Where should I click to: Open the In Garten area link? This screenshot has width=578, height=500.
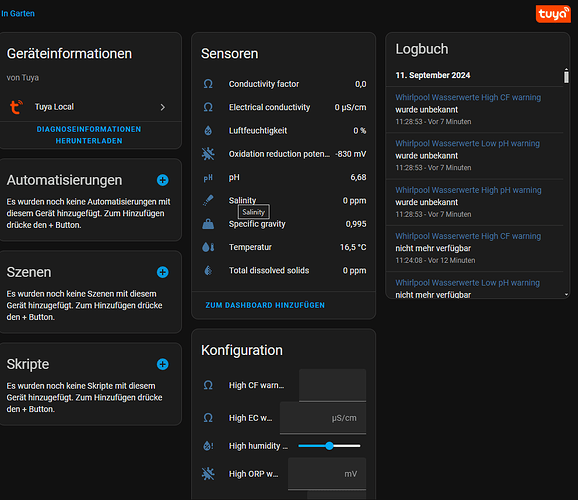pos(18,14)
